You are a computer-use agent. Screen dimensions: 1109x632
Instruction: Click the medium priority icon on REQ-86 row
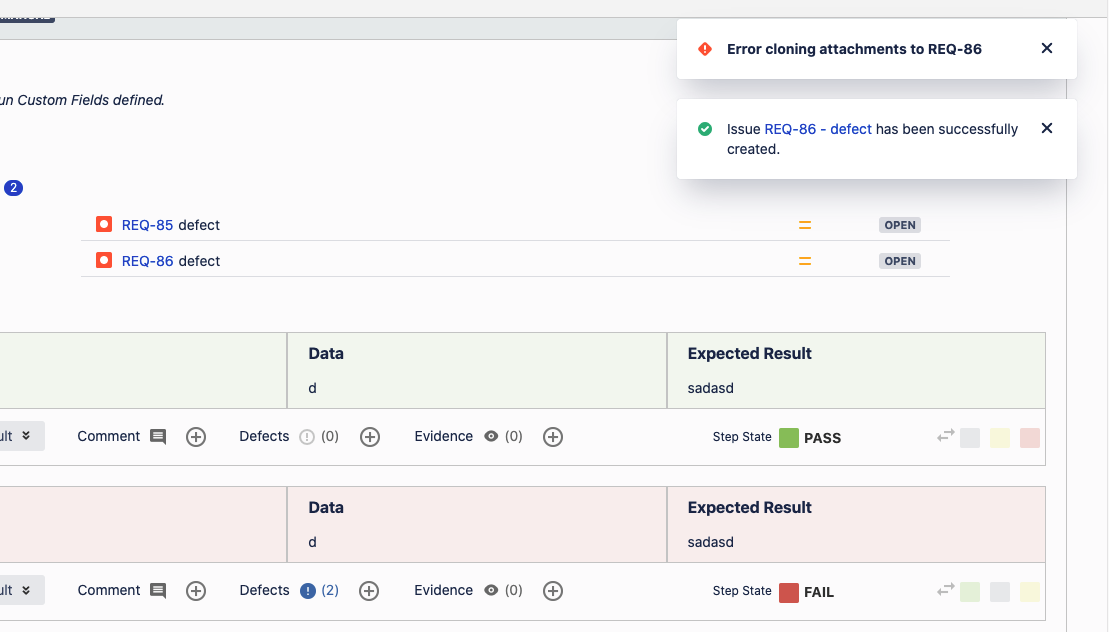[804, 260]
